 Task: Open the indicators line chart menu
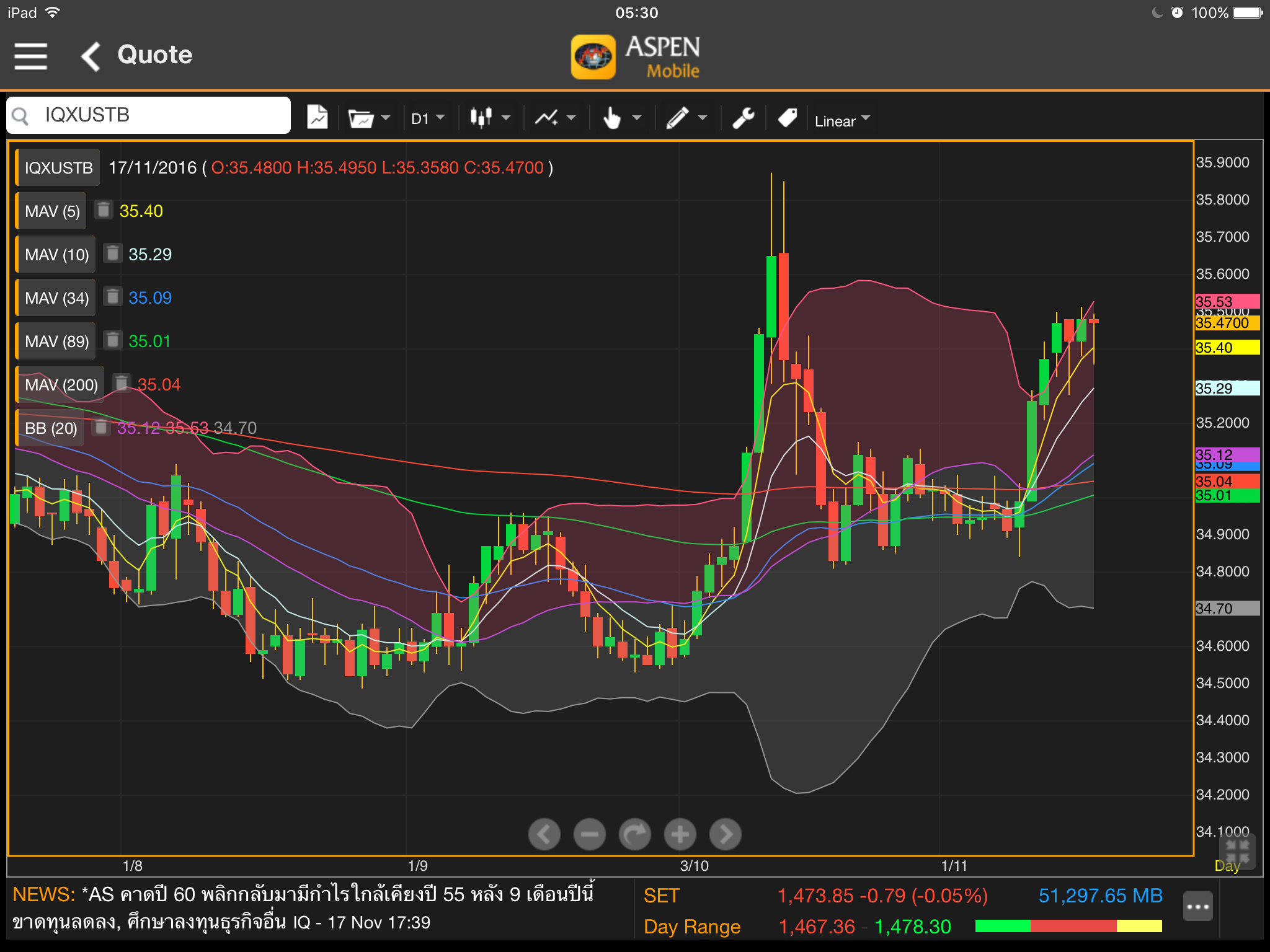tap(555, 118)
